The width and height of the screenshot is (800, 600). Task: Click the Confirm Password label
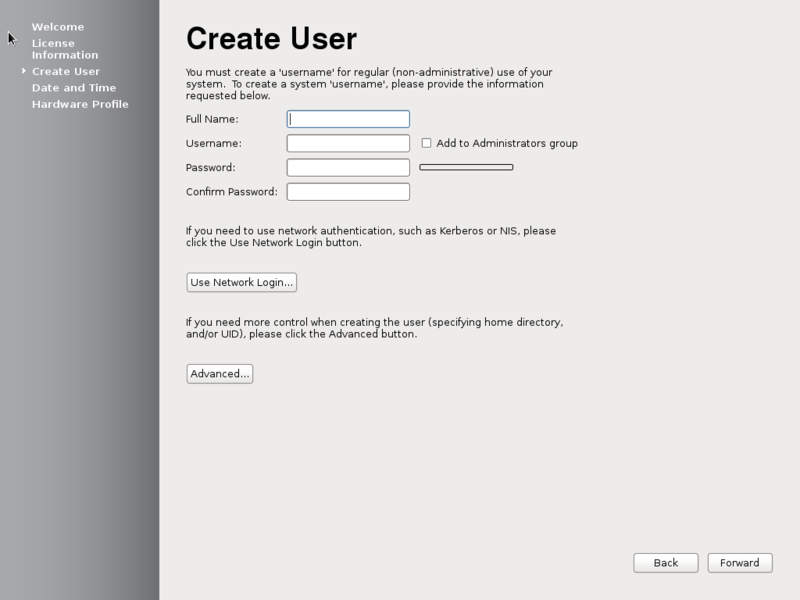pyautogui.click(x=232, y=192)
